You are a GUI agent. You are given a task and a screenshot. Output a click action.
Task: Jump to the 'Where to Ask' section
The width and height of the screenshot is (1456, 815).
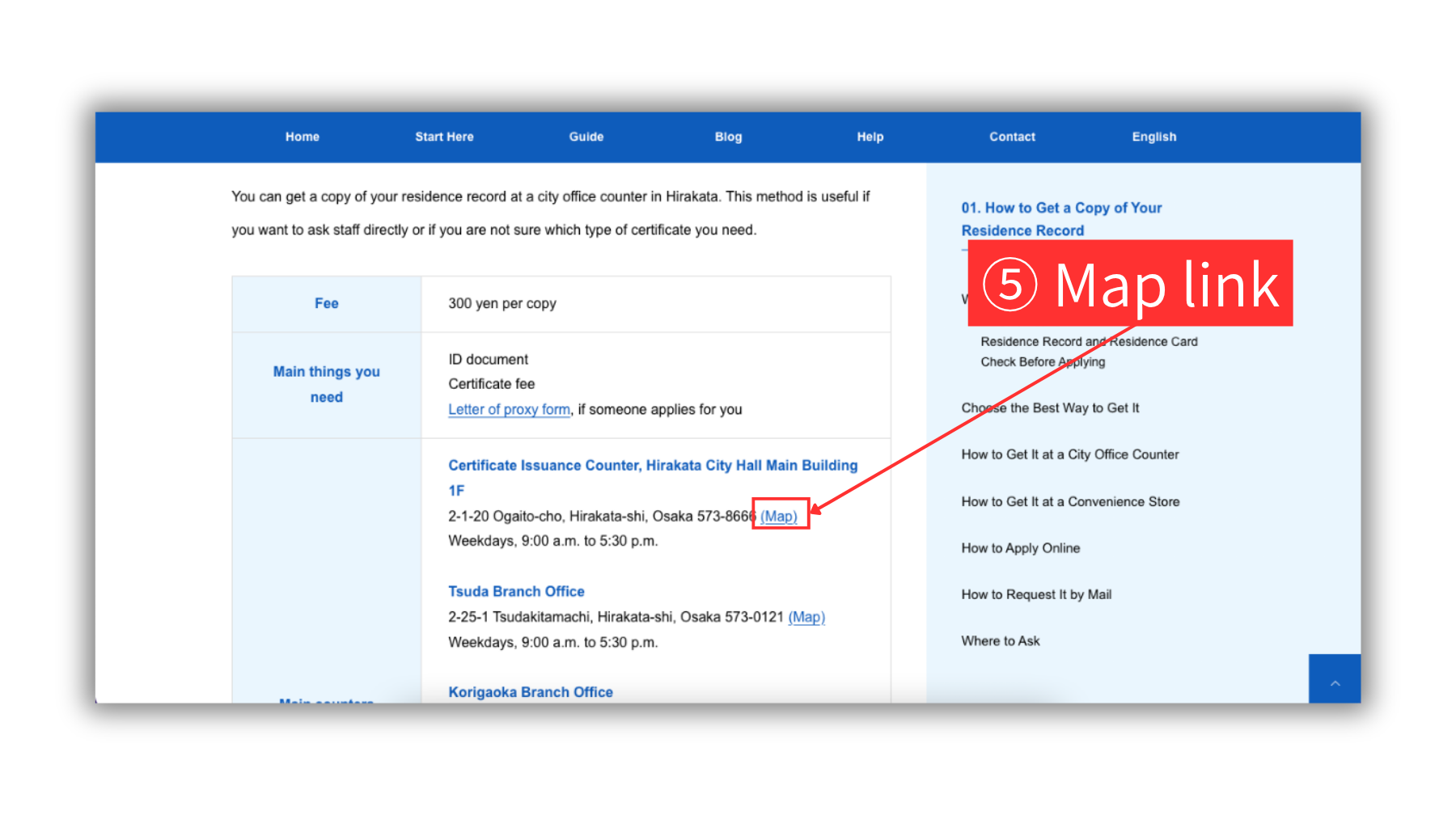(1001, 640)
